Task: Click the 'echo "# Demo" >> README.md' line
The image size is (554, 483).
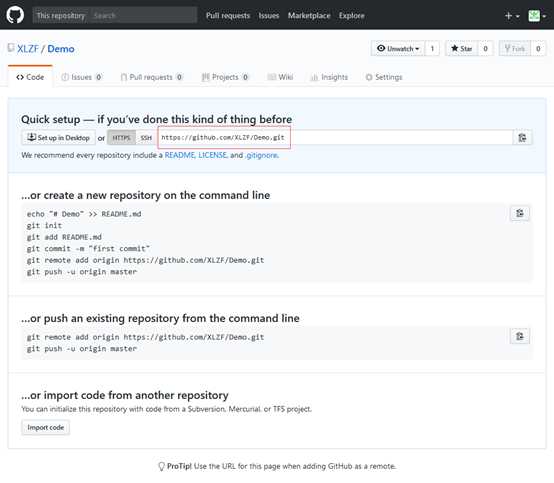Action: [x=84, y=214]
